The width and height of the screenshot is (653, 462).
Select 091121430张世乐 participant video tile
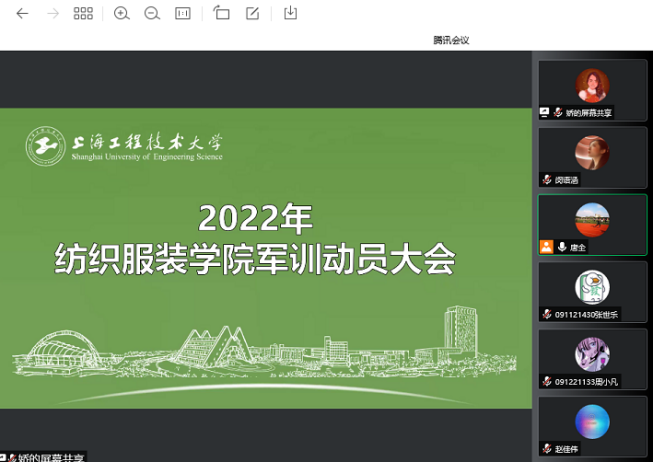click(592, 291)
